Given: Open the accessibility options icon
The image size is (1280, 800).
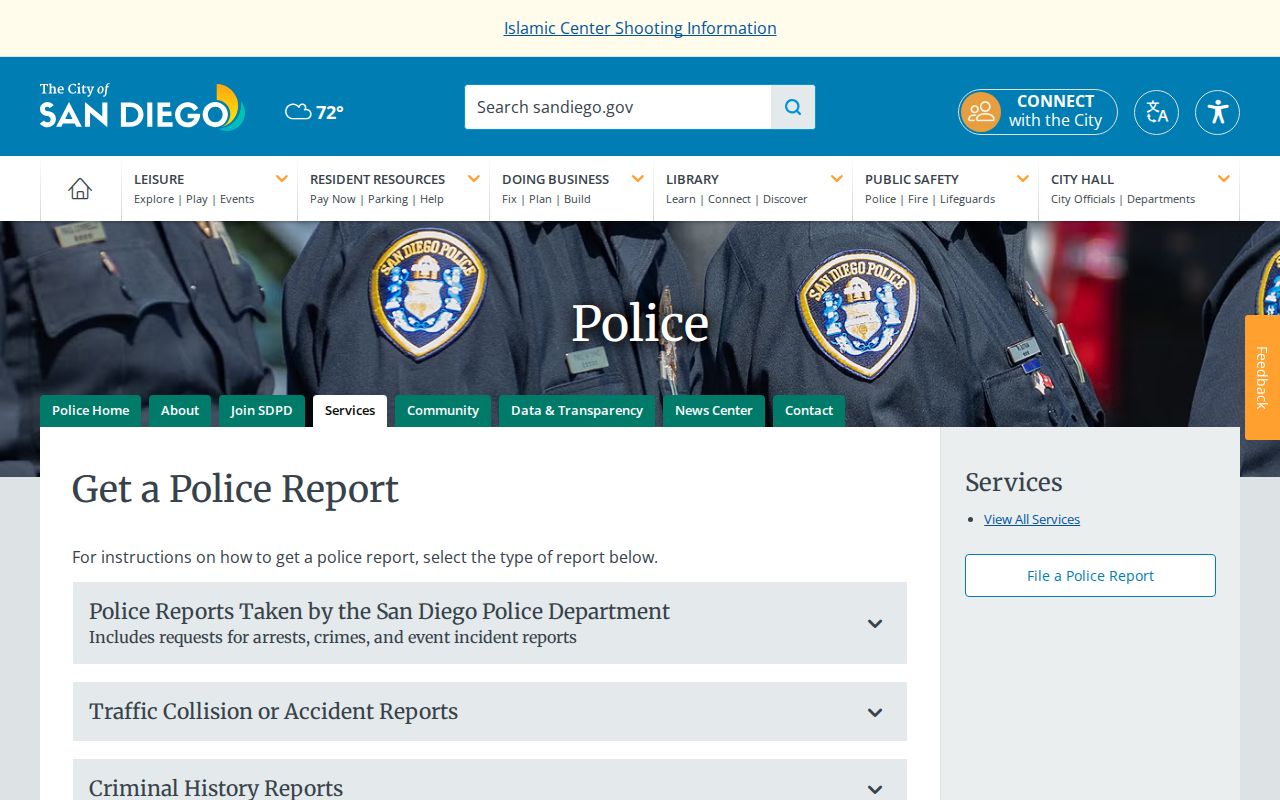Looking at the screenshot, I should click(x=1217, y=112).
